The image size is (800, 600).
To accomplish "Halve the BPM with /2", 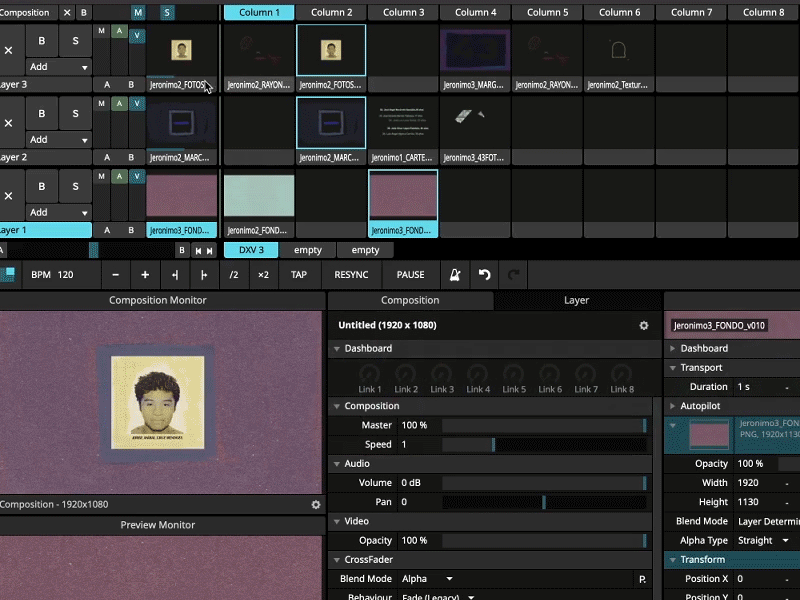I will (234, 275).
